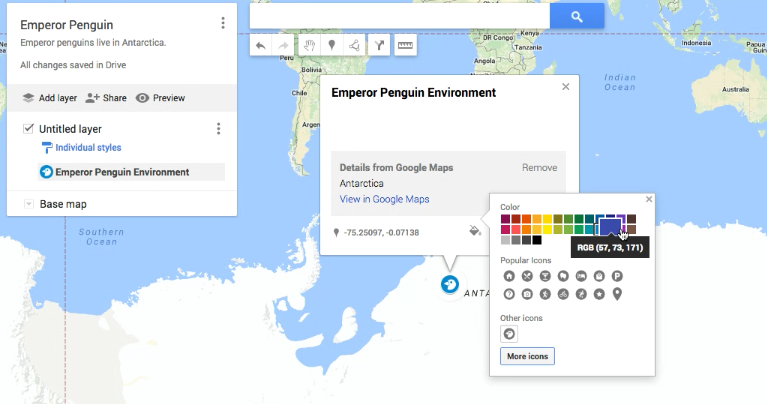This screenshot has height=404, width=767.
Task: Select the bed lodging popular icon
Action: [581, 276]
